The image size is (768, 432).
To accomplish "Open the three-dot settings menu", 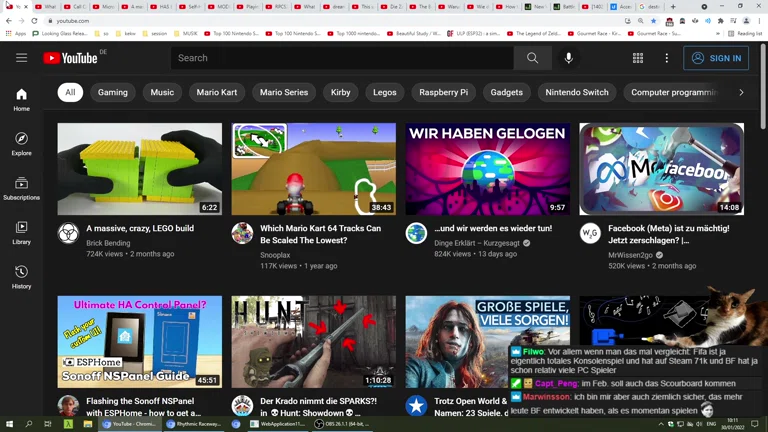I will (666, 58).
